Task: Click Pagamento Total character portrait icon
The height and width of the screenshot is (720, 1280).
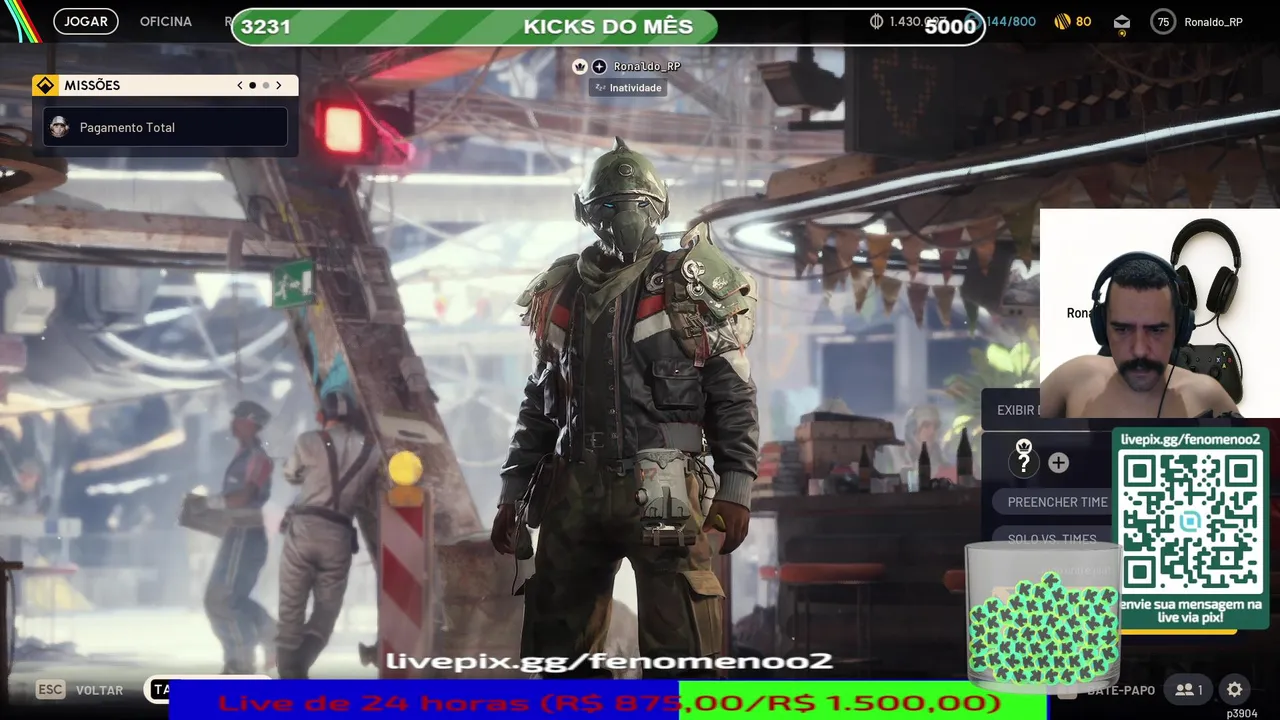Action: click(59, 127)
